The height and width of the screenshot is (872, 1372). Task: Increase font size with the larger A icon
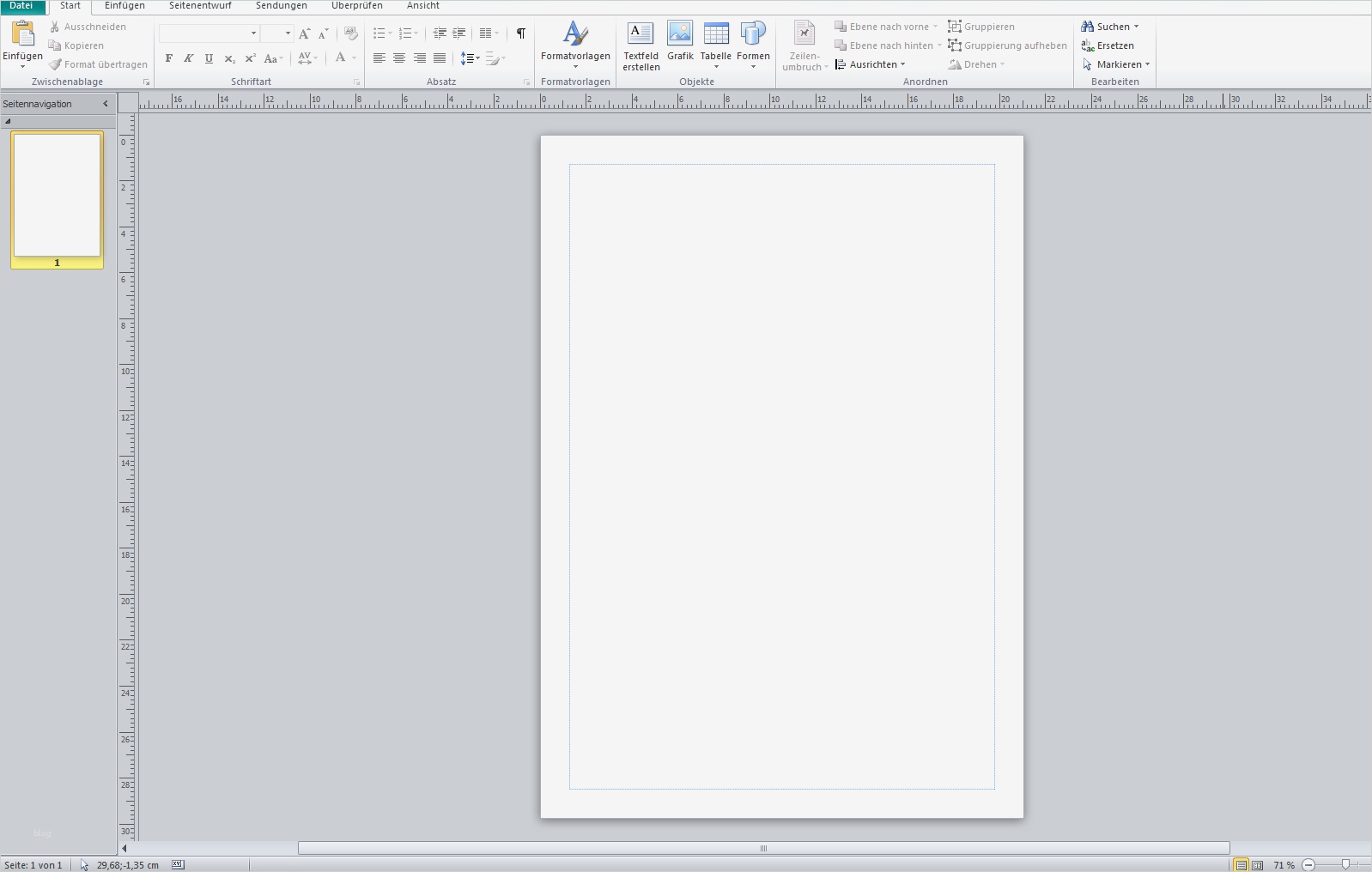click(304, 33)
